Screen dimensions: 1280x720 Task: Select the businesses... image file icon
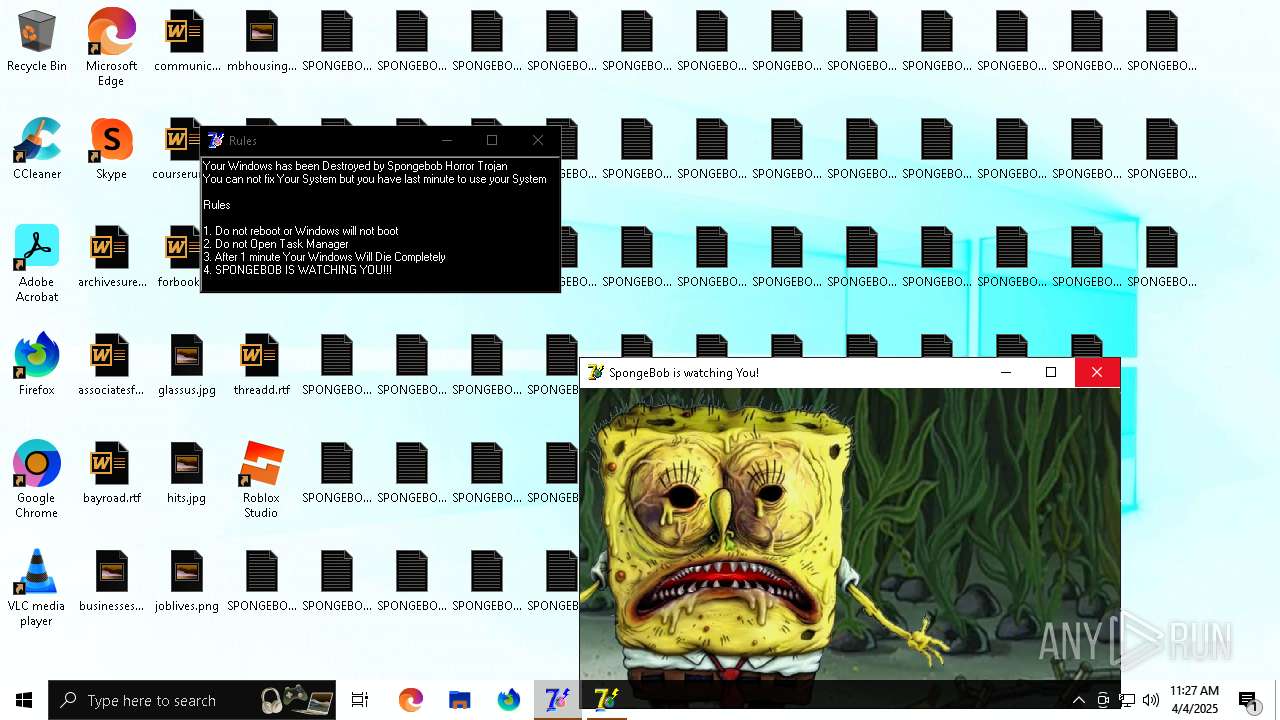click(x=112, y=582)
